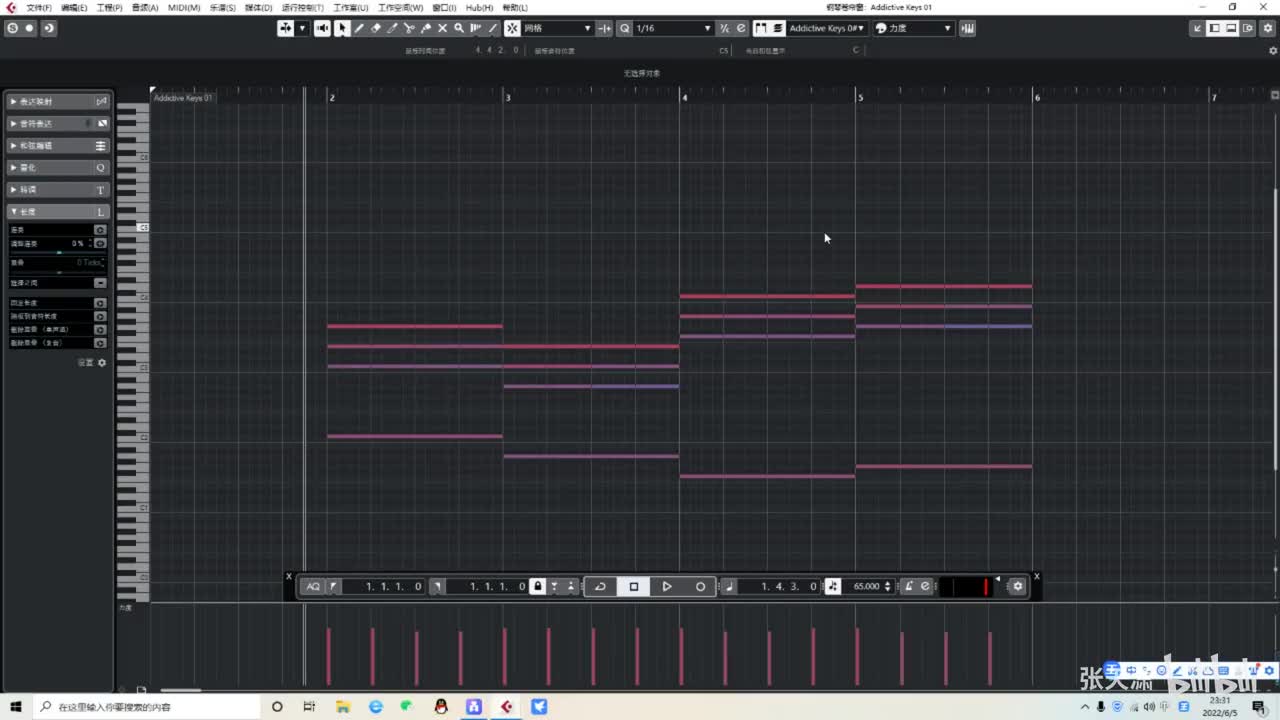Expand the 和弦编辑 inspector section
The image size is (1280, 720).
[58, 146]
